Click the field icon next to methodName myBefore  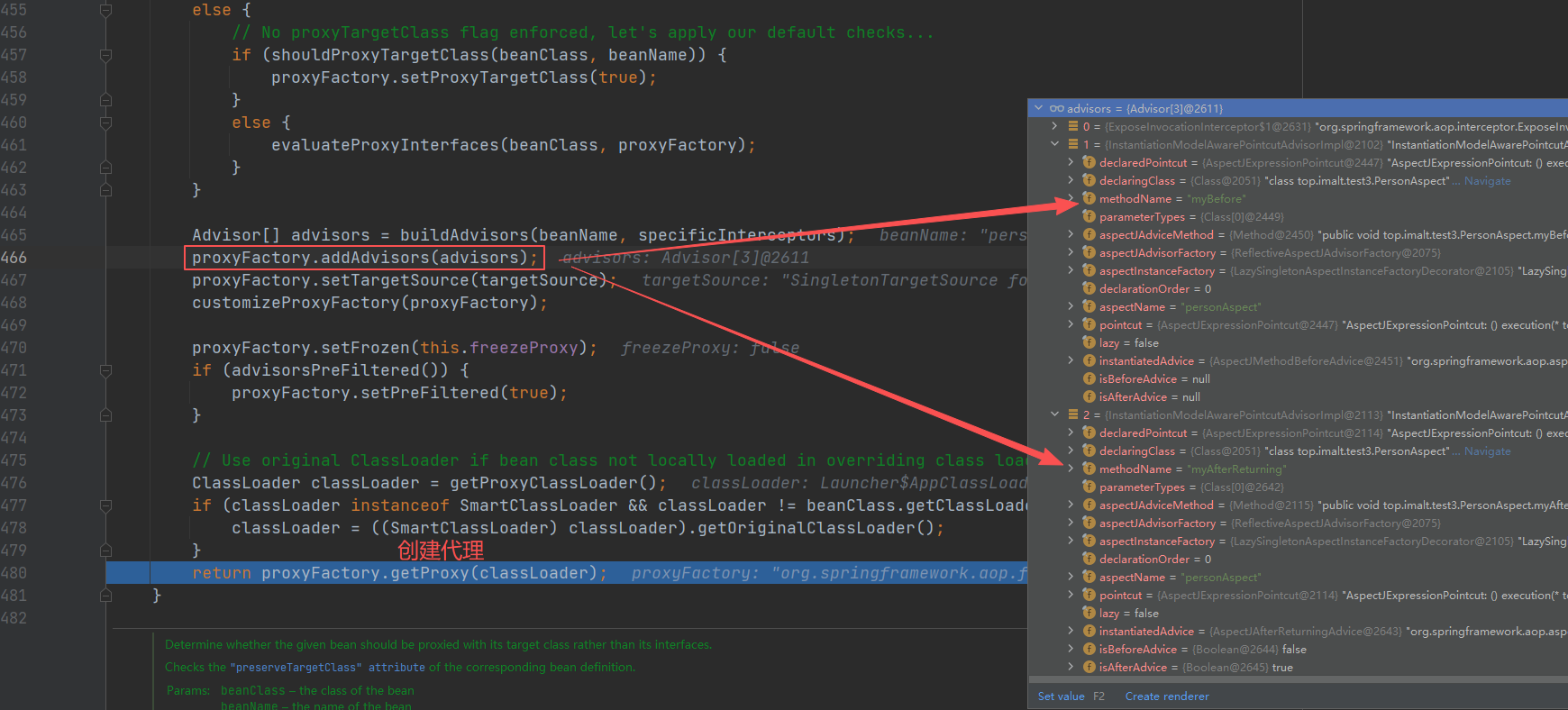point(1089,198)
